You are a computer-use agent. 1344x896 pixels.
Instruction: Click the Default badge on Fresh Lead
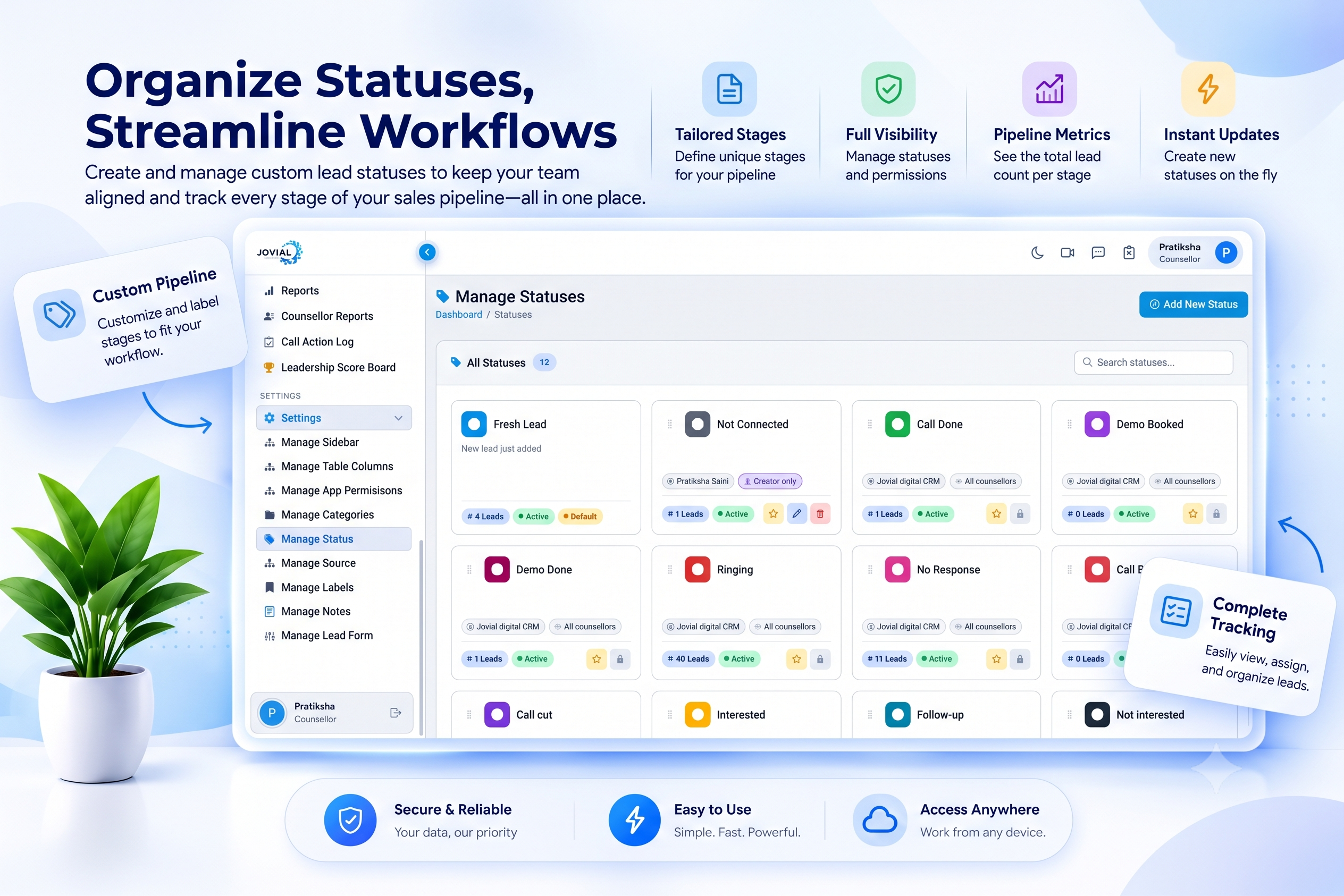coord(579,516)
